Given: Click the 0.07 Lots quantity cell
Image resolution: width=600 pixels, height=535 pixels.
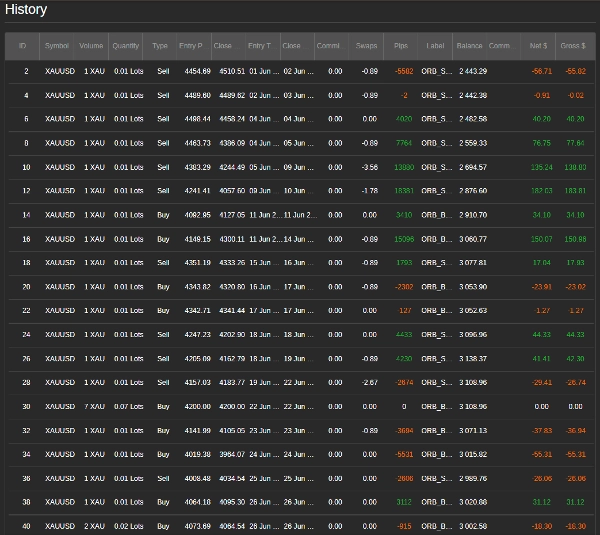Looking at the screenshot, I should [x=129, y=407].
